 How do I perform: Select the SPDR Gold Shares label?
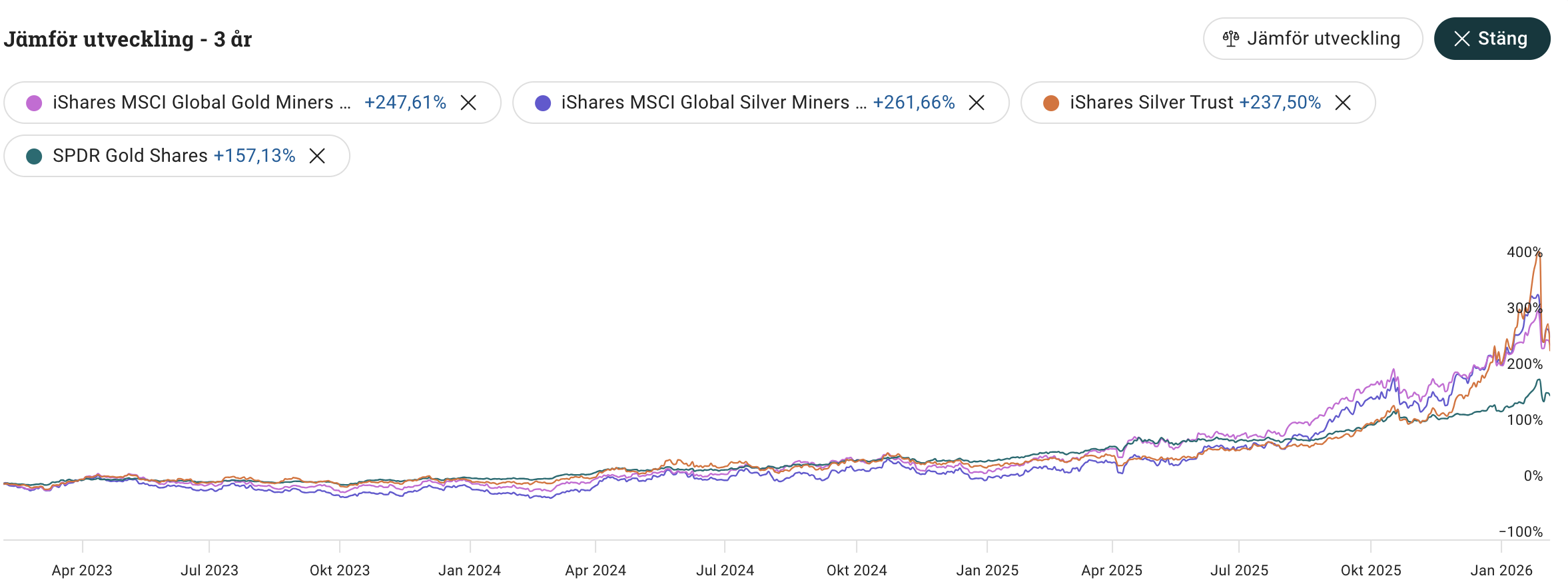(130, 156)
